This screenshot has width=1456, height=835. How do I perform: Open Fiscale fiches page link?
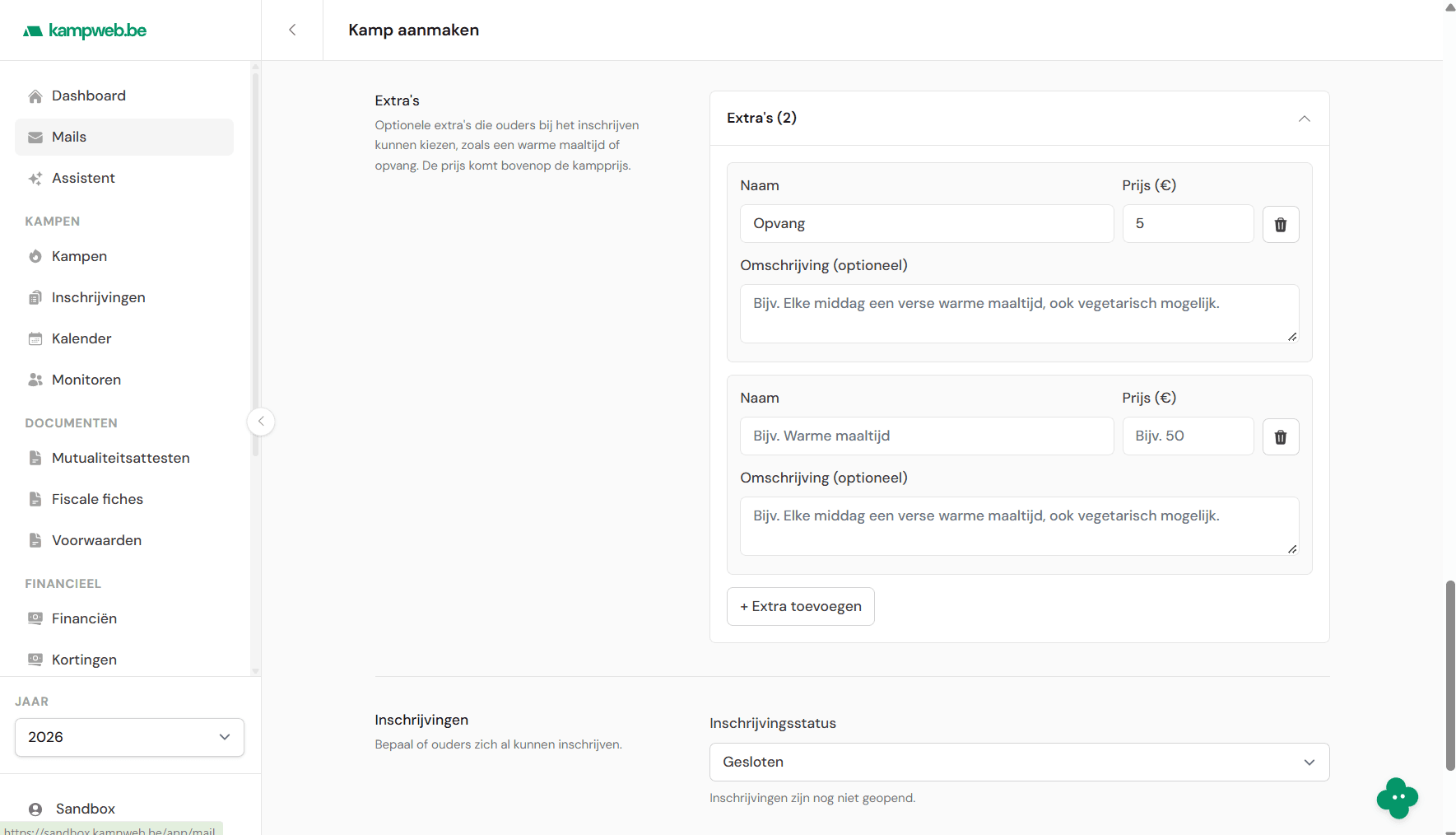(x=124, y=499)
